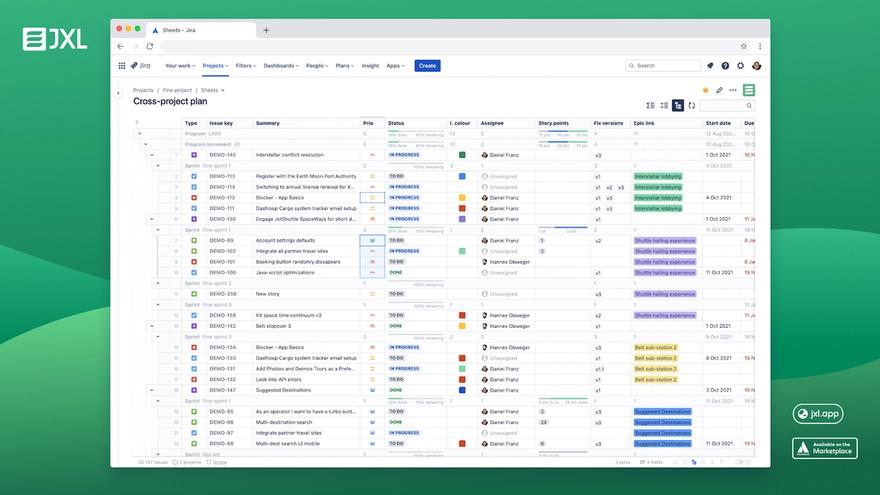
Task: Open the Fine project breadcrumb link
Action: click(x=177, y=90)
